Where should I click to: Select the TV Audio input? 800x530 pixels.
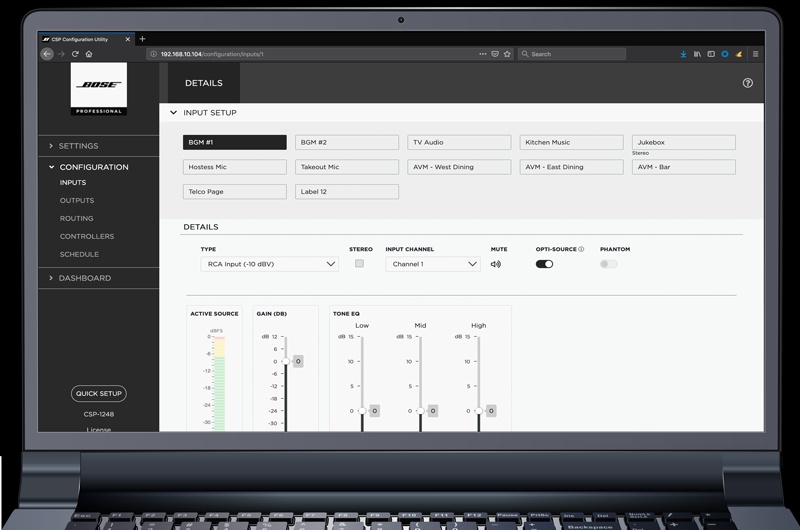[x=459, y=142]
